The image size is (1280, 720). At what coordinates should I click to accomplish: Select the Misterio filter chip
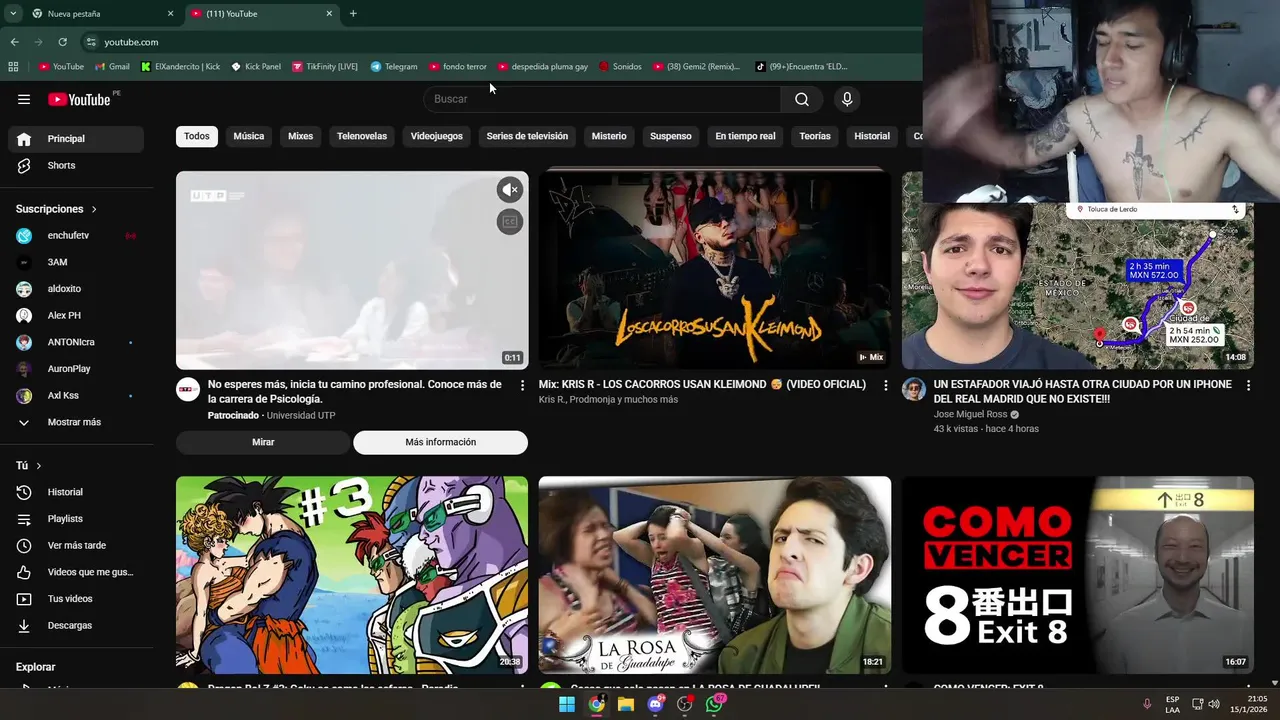click(609, 136)
